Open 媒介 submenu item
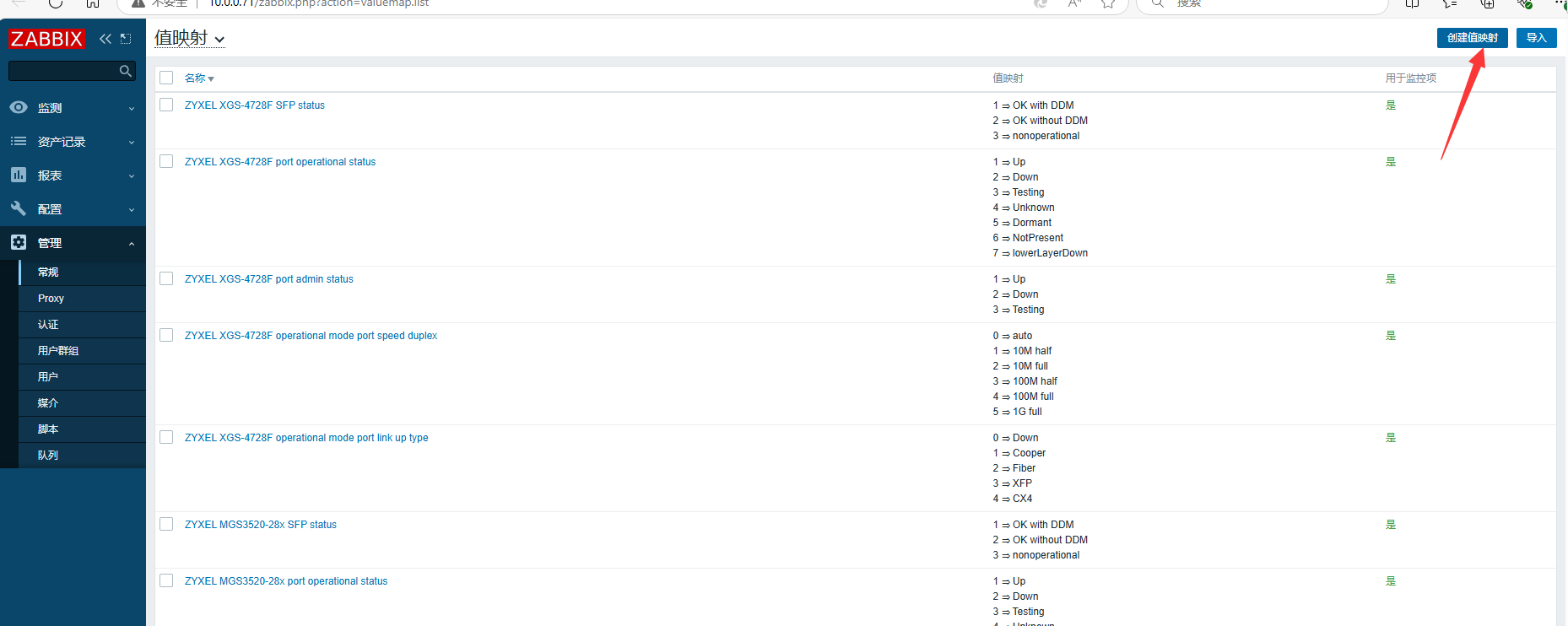1568x626 pixels. point(82,403)
